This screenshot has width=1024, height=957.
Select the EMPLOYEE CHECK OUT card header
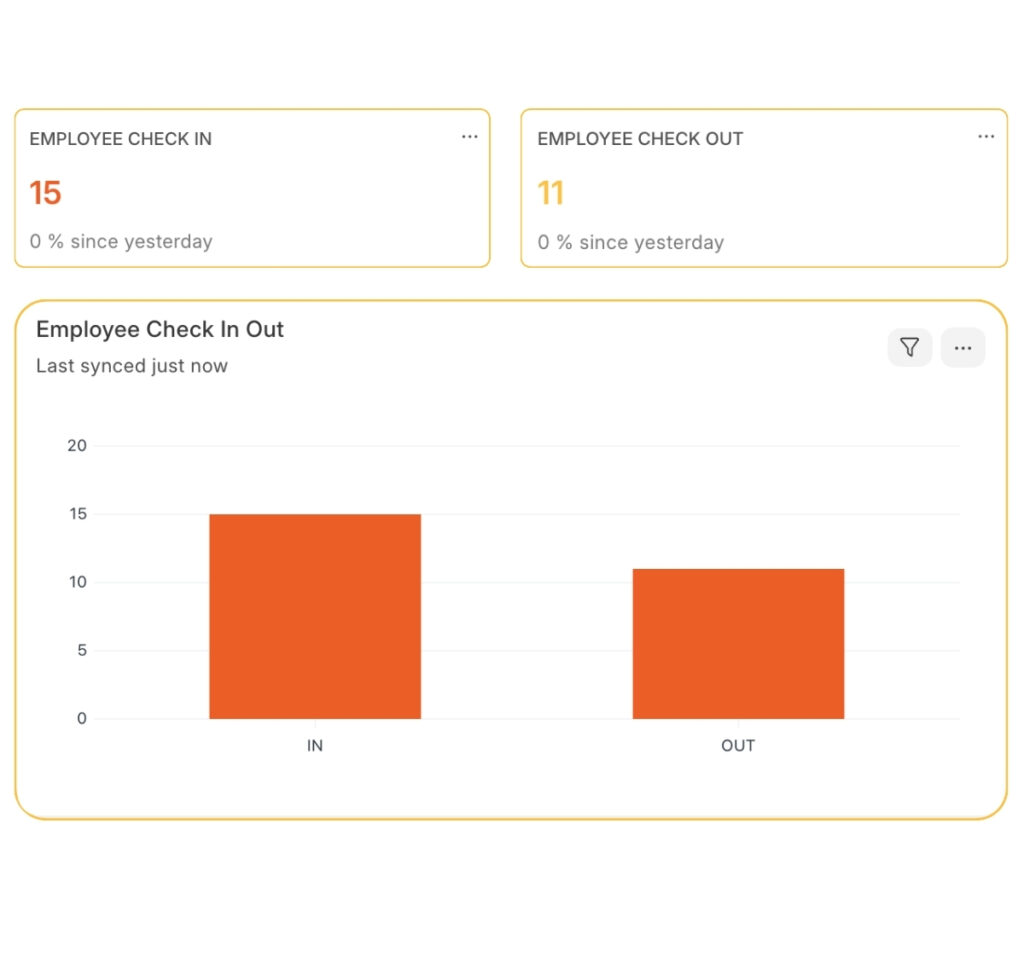[640, 139]
